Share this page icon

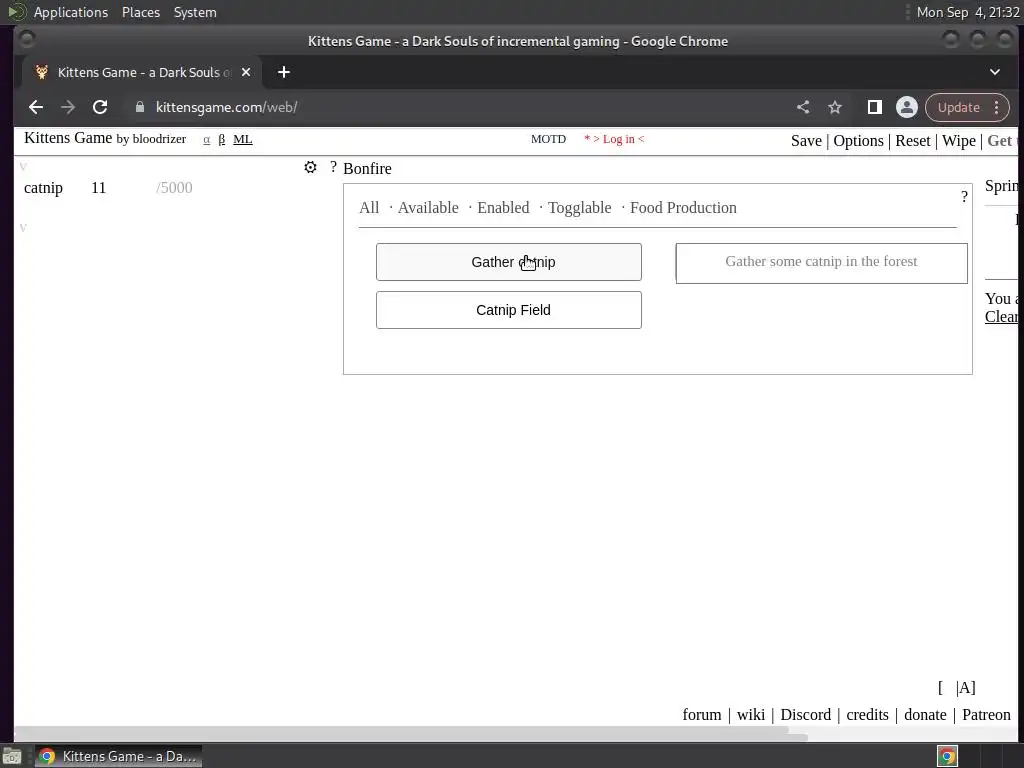pos(803,107)
